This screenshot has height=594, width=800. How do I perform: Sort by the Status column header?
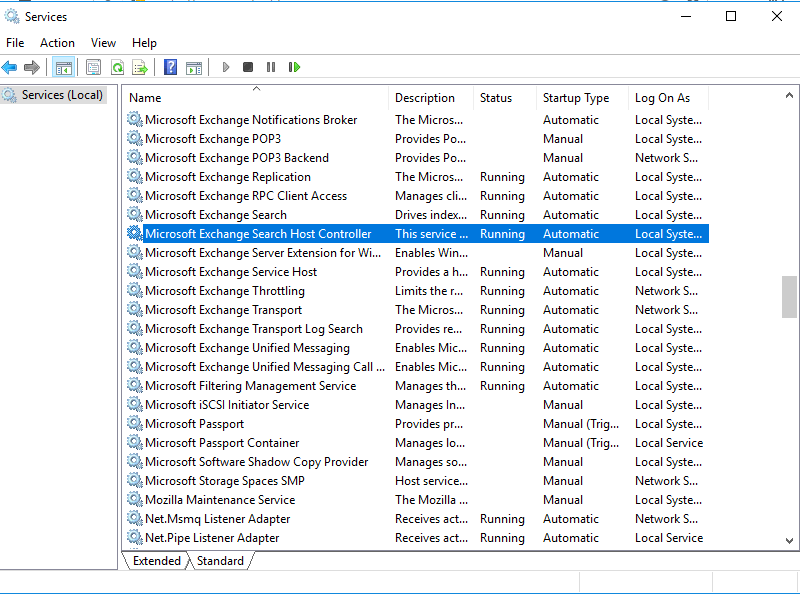click(505, 97)
